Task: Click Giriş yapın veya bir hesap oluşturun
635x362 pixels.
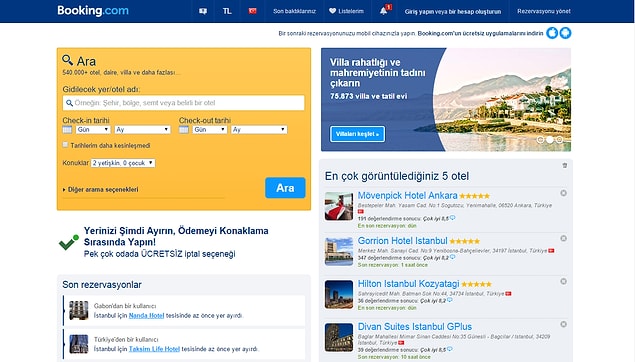Action: pos(453,11)
